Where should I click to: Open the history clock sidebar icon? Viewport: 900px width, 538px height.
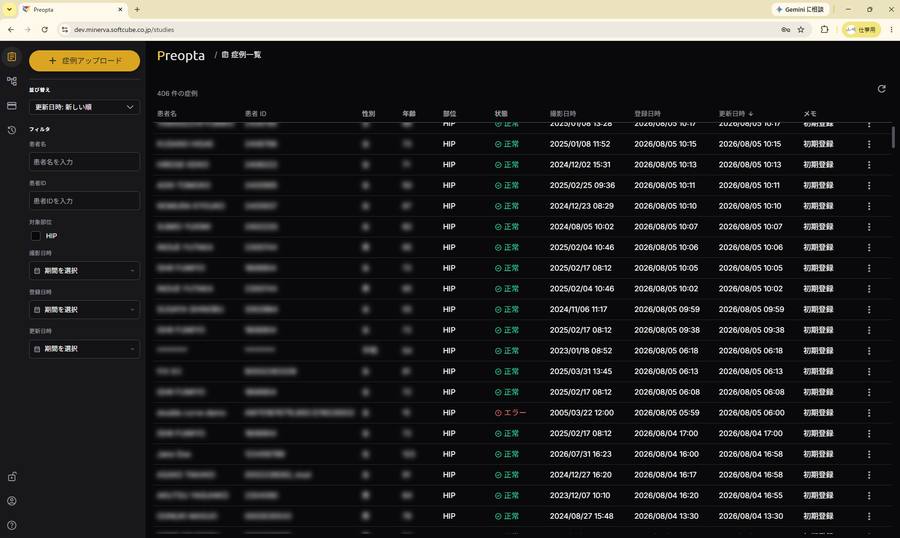tap(11, 130)
